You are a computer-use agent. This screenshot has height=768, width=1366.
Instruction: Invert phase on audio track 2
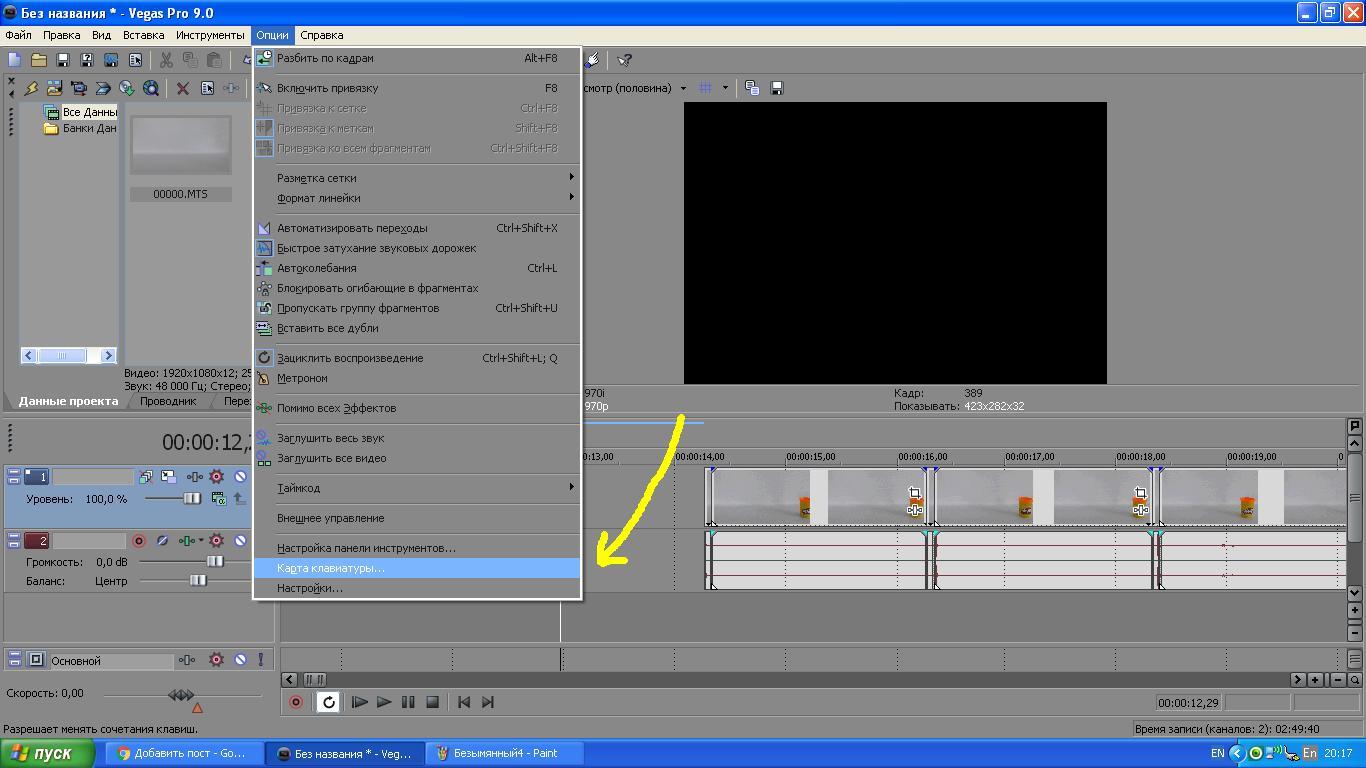pos(162,541)
